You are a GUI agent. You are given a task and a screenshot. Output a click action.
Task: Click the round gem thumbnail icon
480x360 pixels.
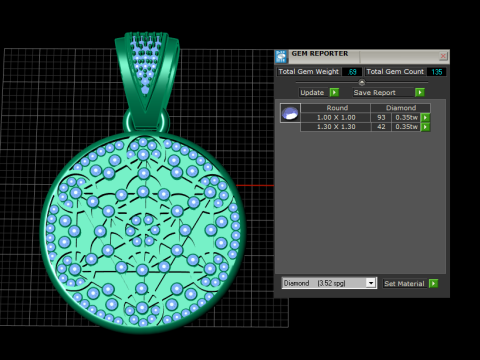coord(290,113)
